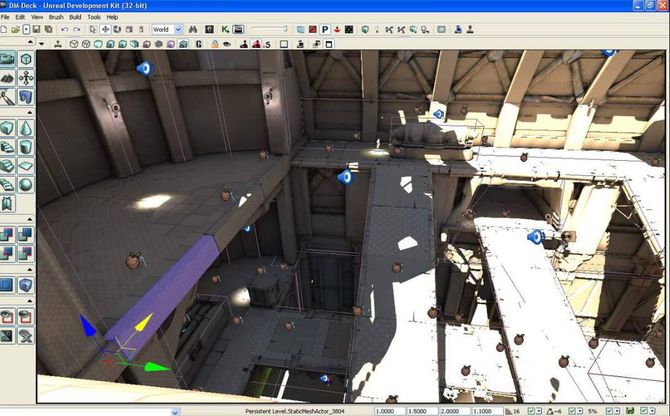Toggle the autosave checkbox beside floppy icon
Viewport: 670px width, 416px height.
(x=644, y=411)
